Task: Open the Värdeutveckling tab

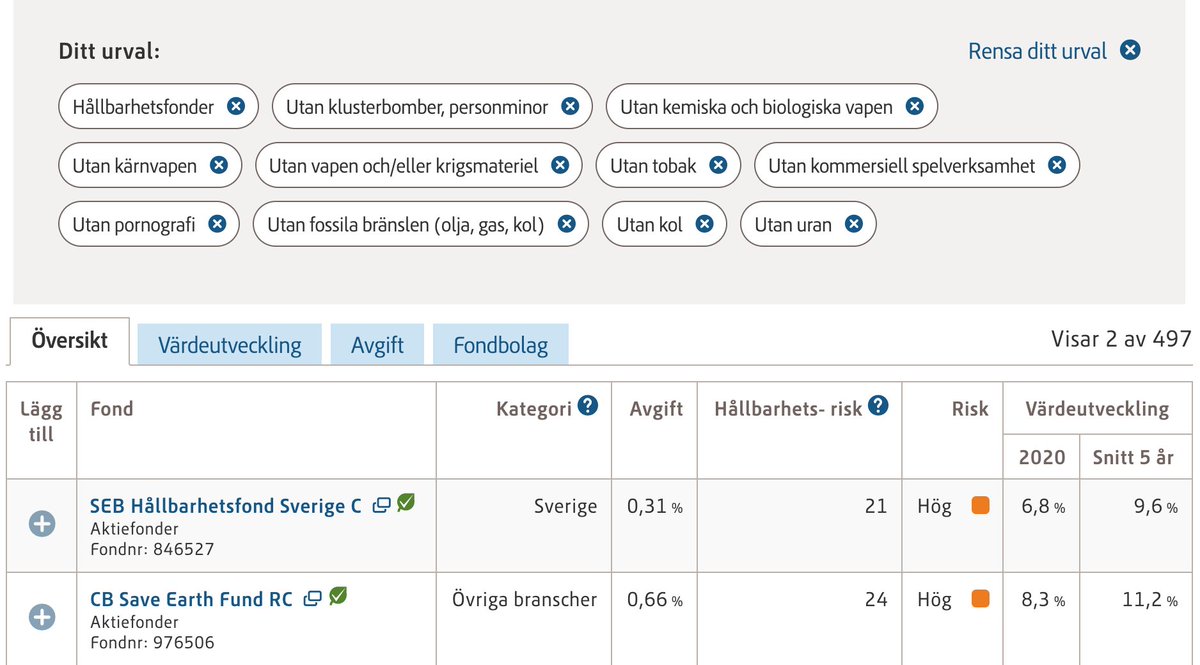Action: pos(230,345)
